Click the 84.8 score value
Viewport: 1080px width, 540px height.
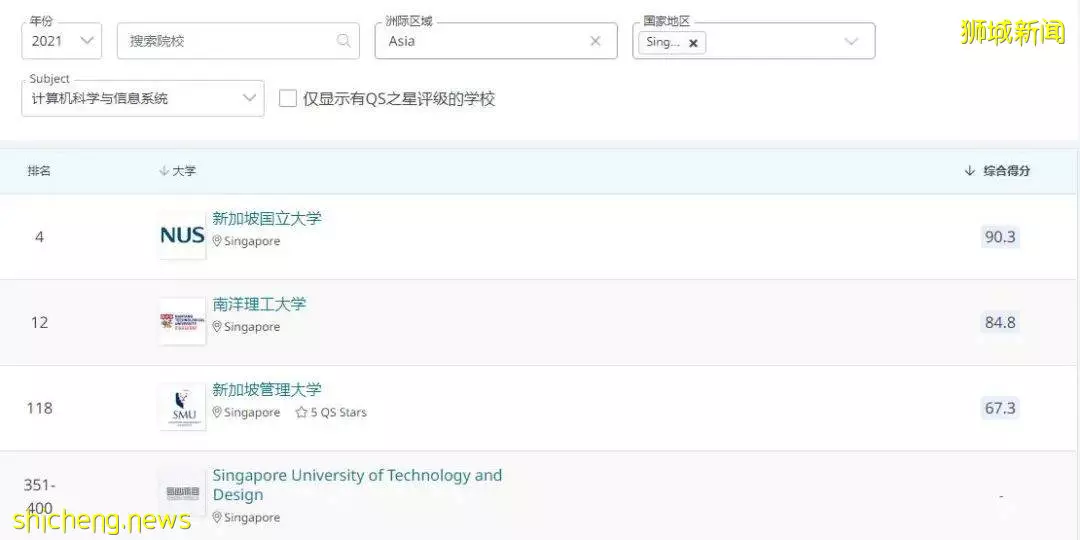click(1000, 322)
